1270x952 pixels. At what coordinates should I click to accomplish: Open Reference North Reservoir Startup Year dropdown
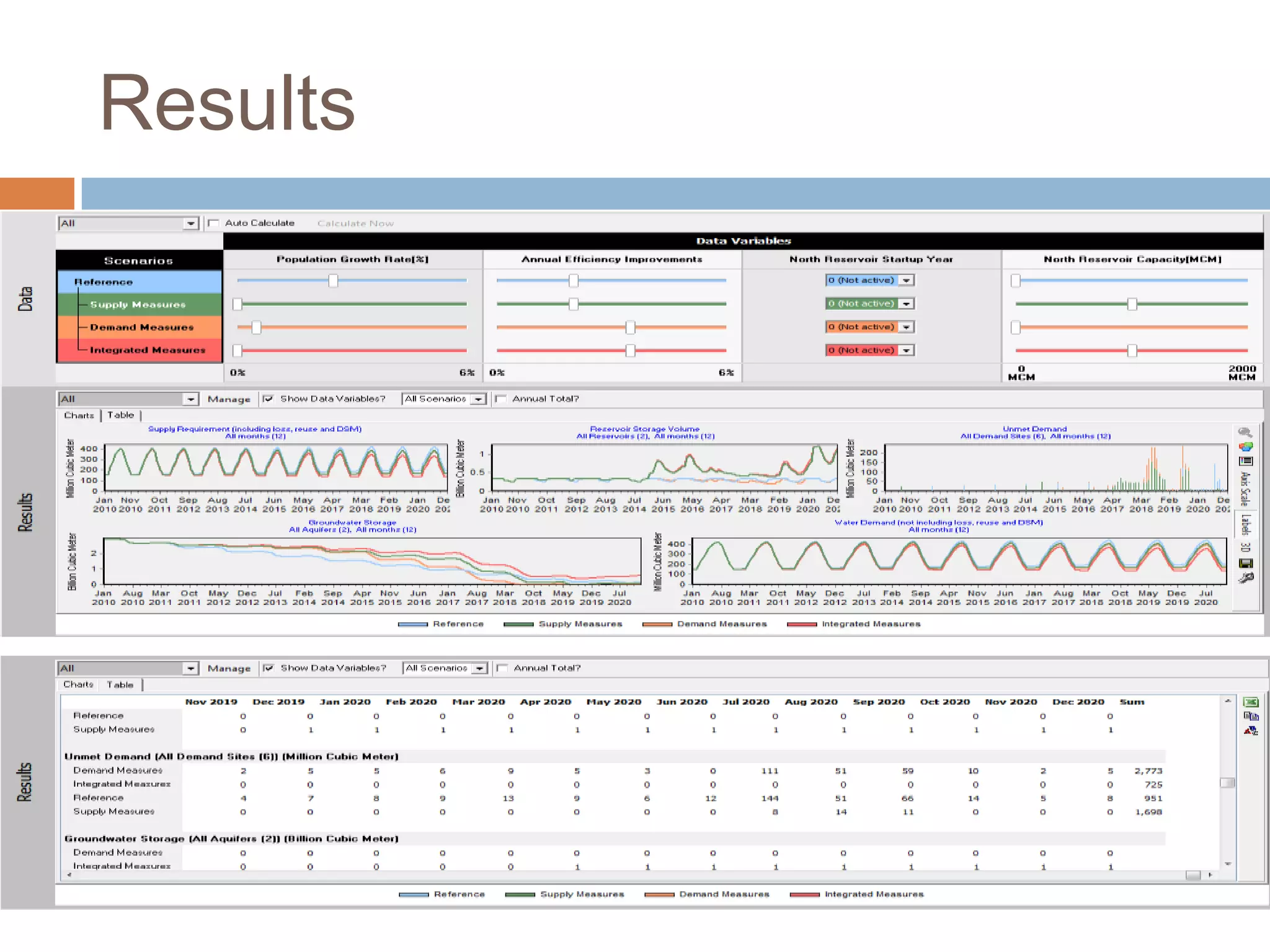coord(907,281)
